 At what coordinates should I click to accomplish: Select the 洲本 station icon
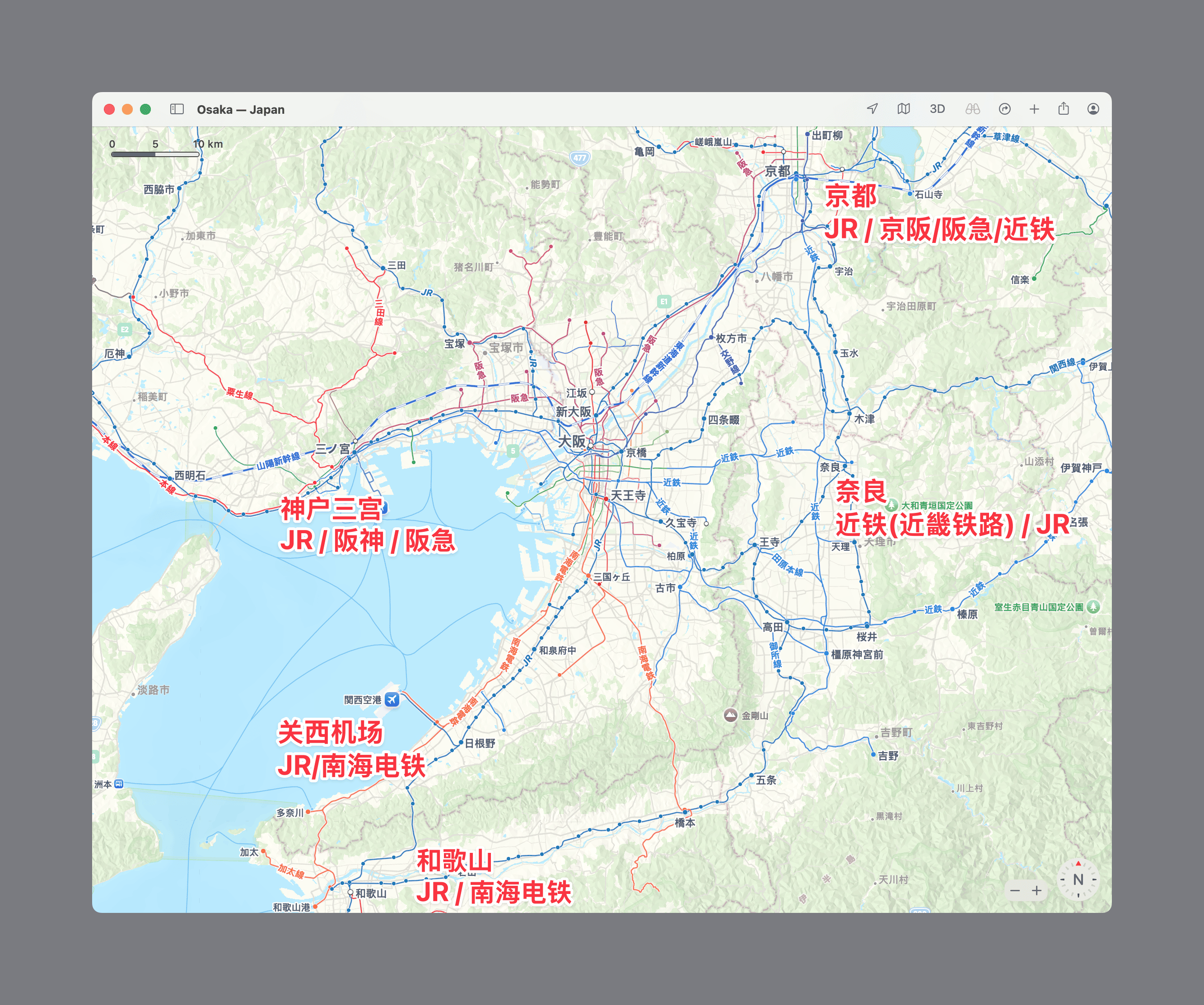click(x=119, y=784)
